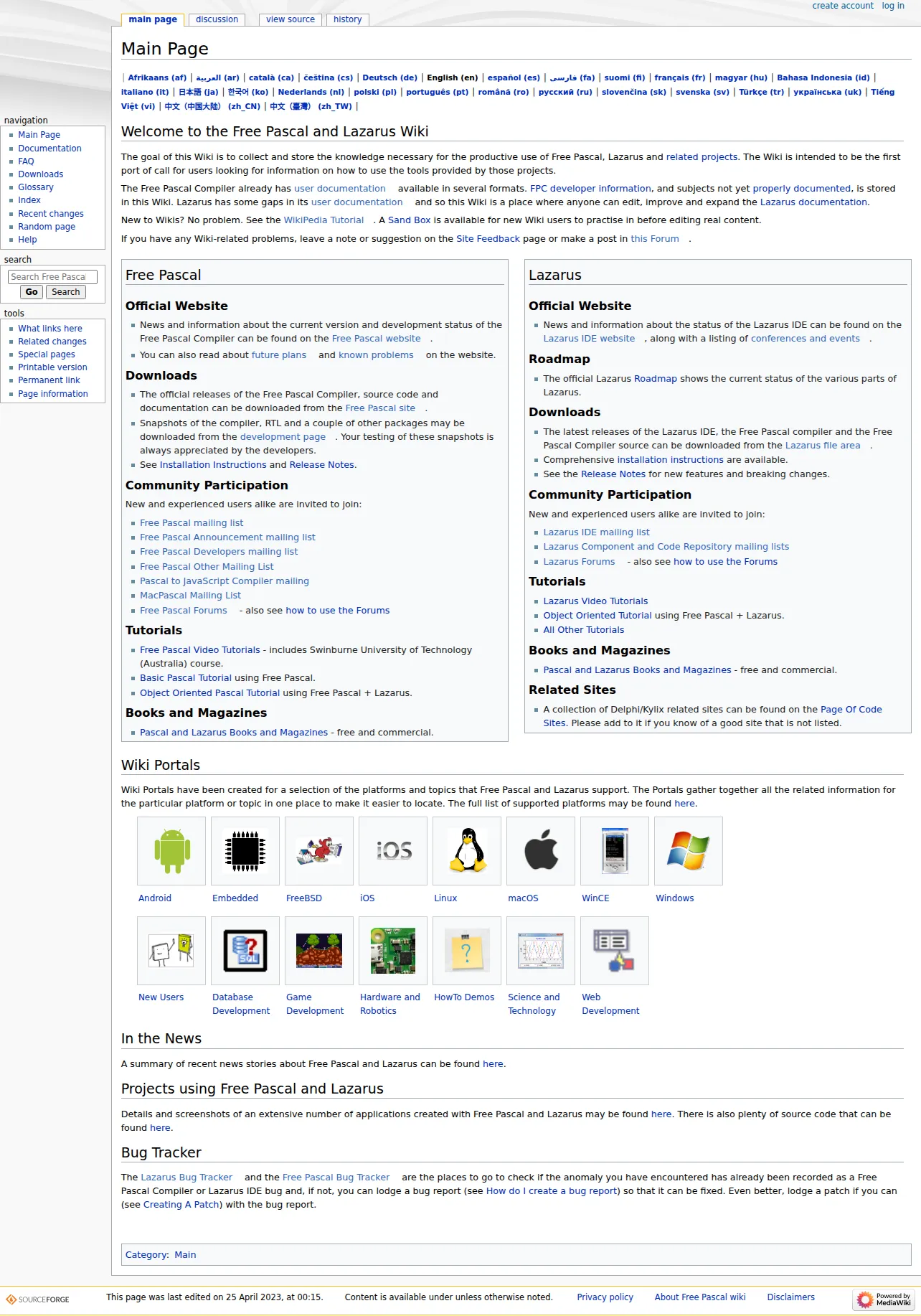Open the Web Development portal icon
The width and height of the screenshot is (921, 1316).
(615, 951)
